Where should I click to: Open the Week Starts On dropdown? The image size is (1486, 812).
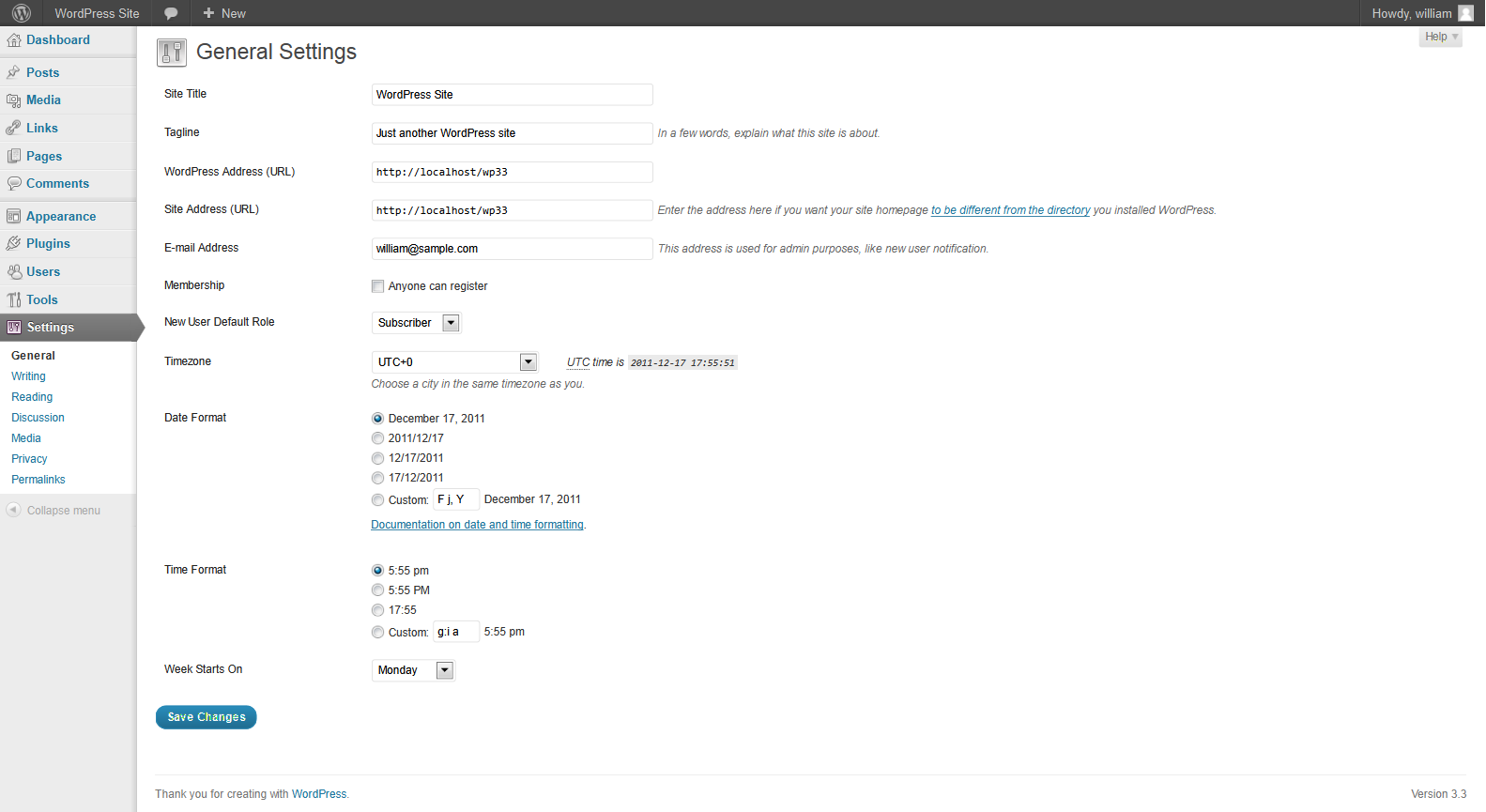click(414, 670)
